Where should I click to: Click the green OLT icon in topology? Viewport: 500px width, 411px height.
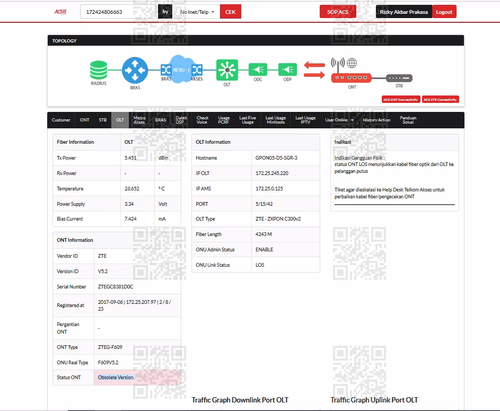tap(227, 70)
